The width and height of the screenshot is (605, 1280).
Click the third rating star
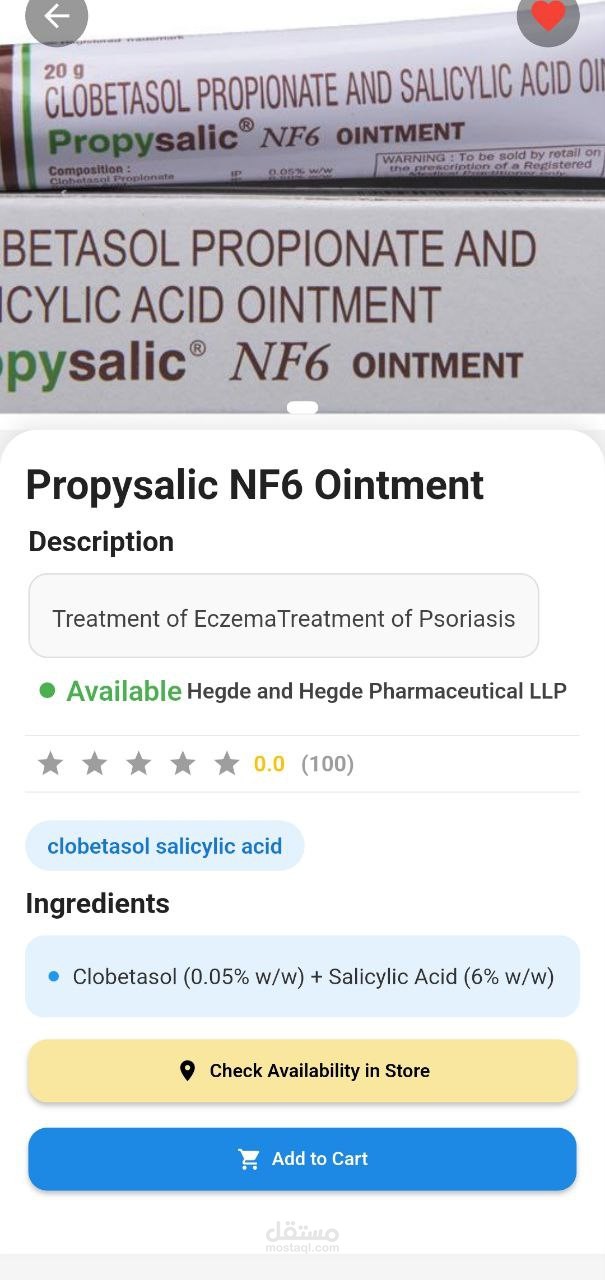pyautogui.click(x=138, y=764)
